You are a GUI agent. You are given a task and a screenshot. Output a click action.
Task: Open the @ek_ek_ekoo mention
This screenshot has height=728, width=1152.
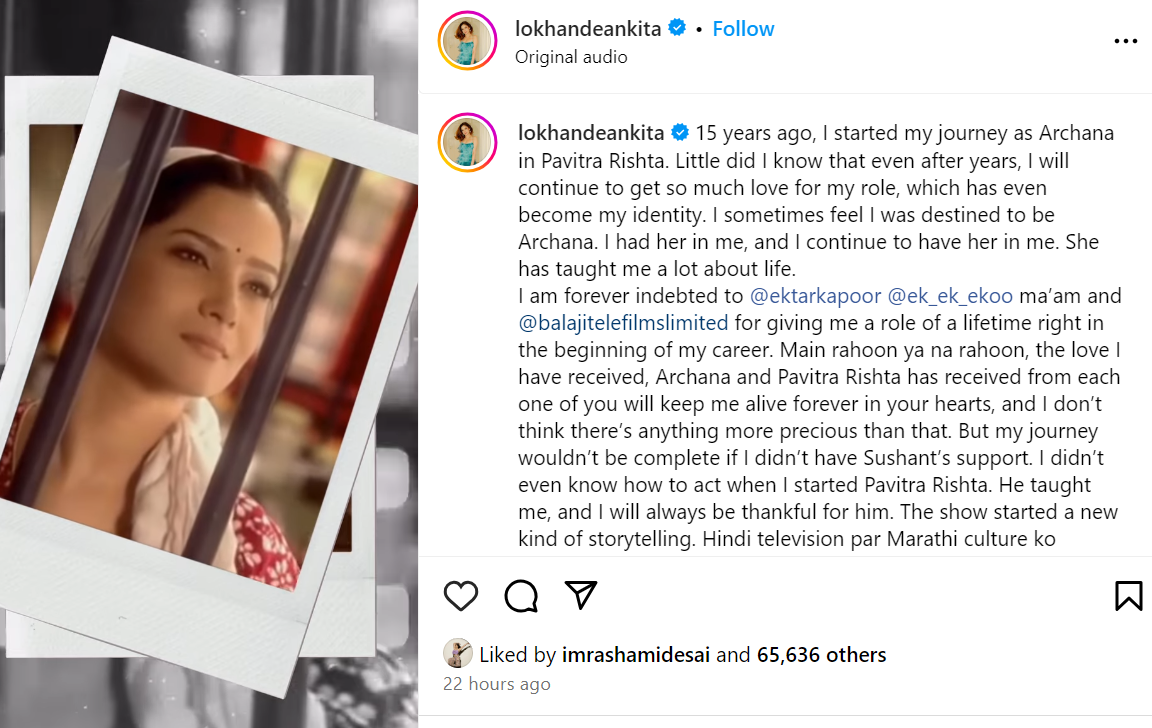[x=950, y=296]
